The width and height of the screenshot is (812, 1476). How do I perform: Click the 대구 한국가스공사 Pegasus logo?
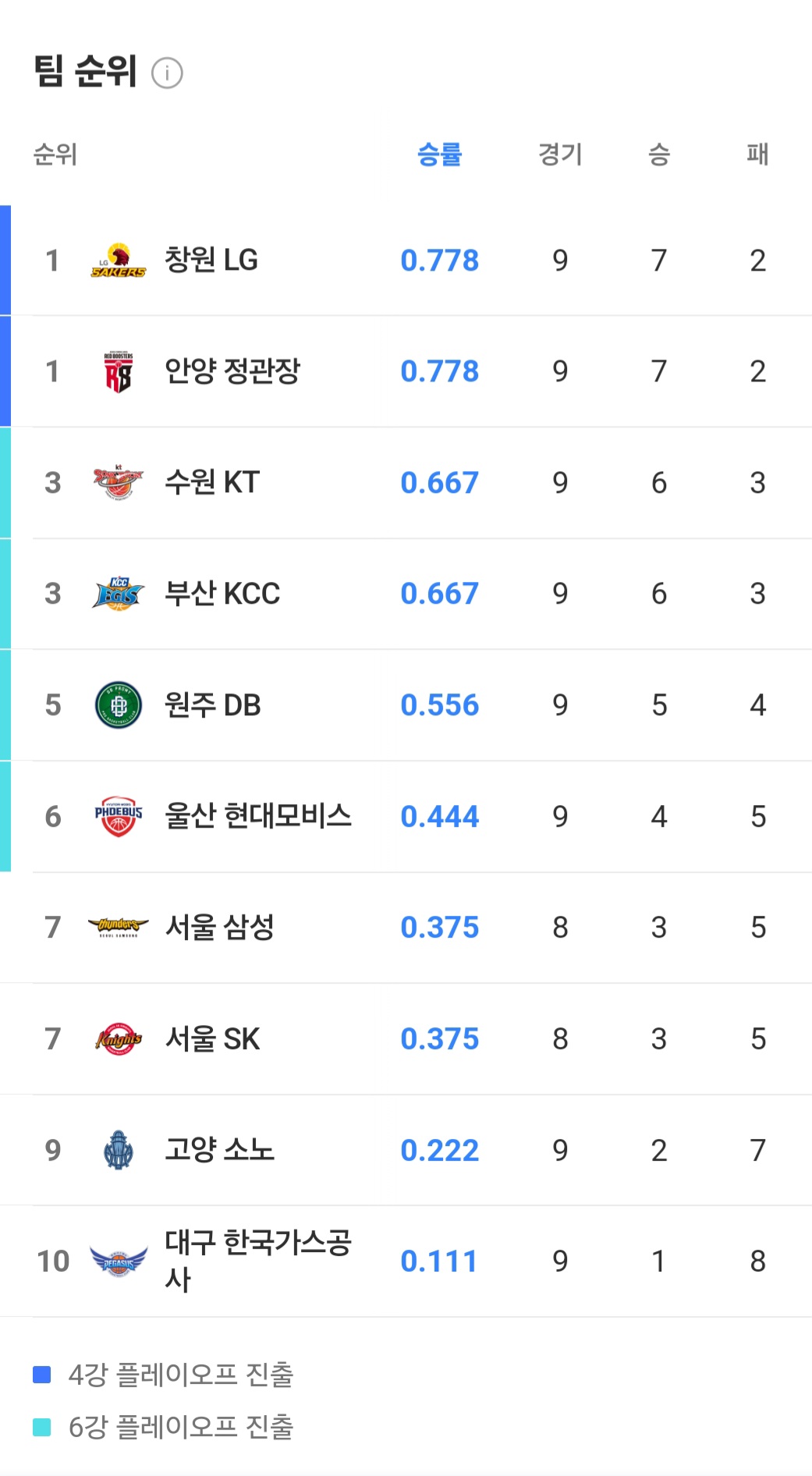pyautogui.click(x=118, y=1261)
